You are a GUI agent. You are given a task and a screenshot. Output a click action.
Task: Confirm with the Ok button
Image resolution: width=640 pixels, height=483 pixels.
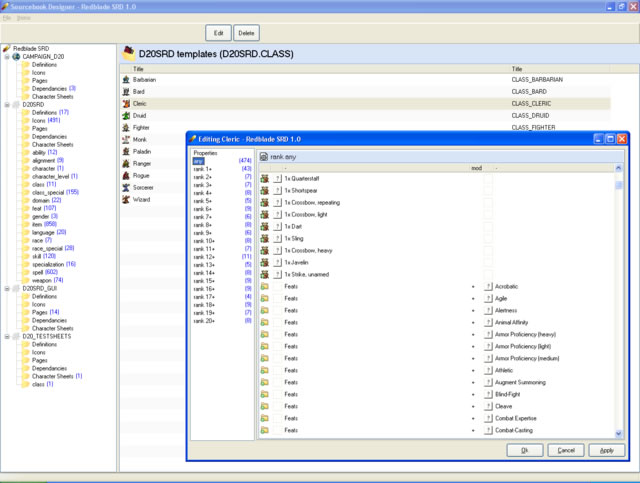click(524, 450)
